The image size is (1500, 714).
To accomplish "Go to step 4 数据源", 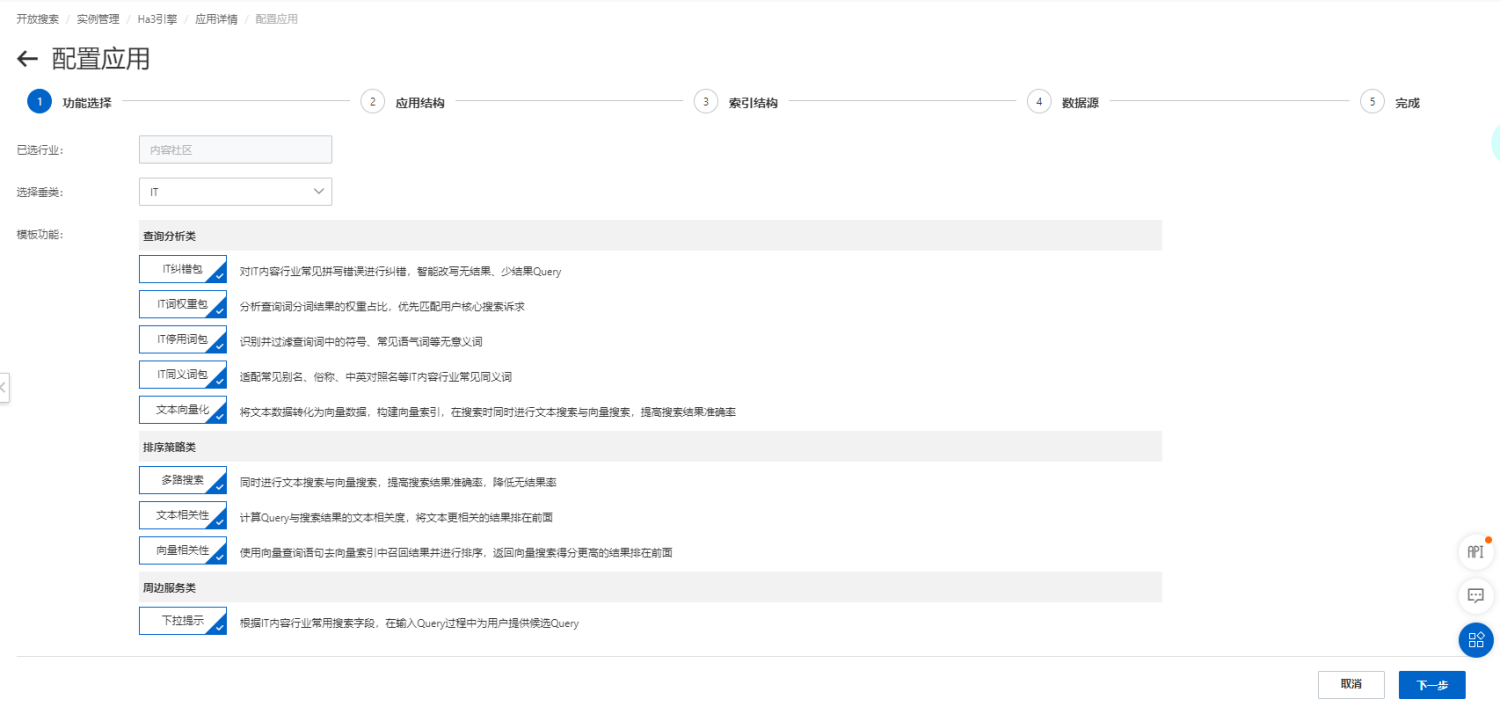I will tap(1064, 102).
